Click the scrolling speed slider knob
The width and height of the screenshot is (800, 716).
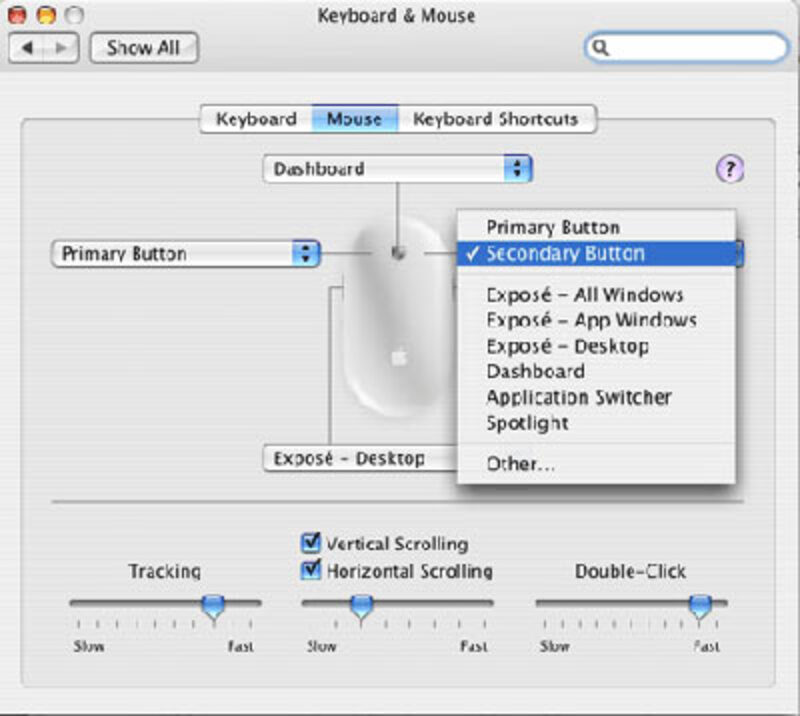pos(362,607)
